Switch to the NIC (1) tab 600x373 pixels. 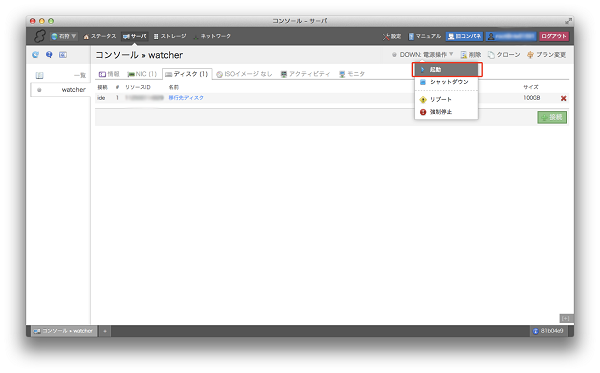tap(142, 74)
